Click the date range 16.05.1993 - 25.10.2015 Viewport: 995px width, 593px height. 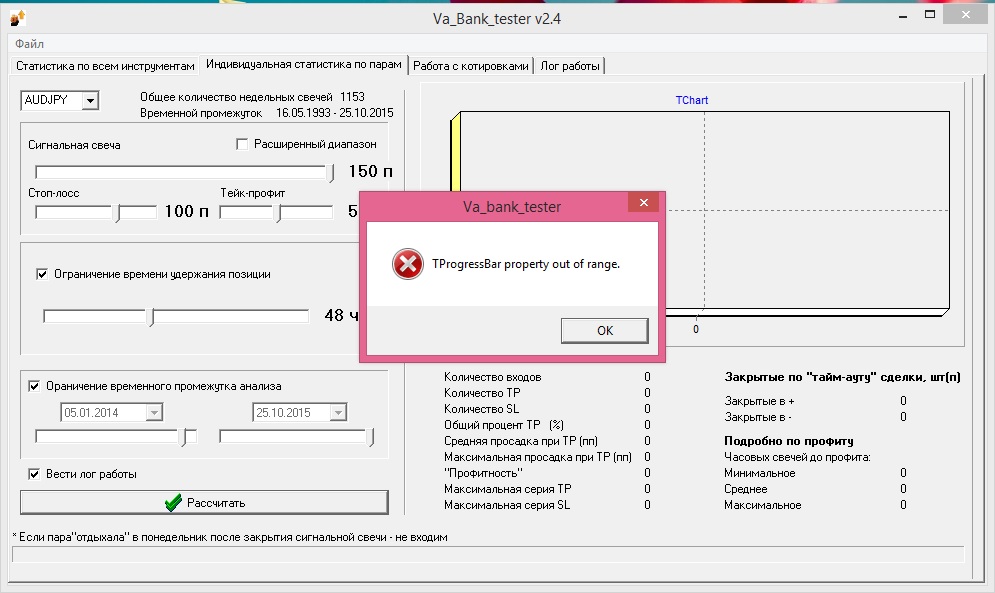(334, 113)
